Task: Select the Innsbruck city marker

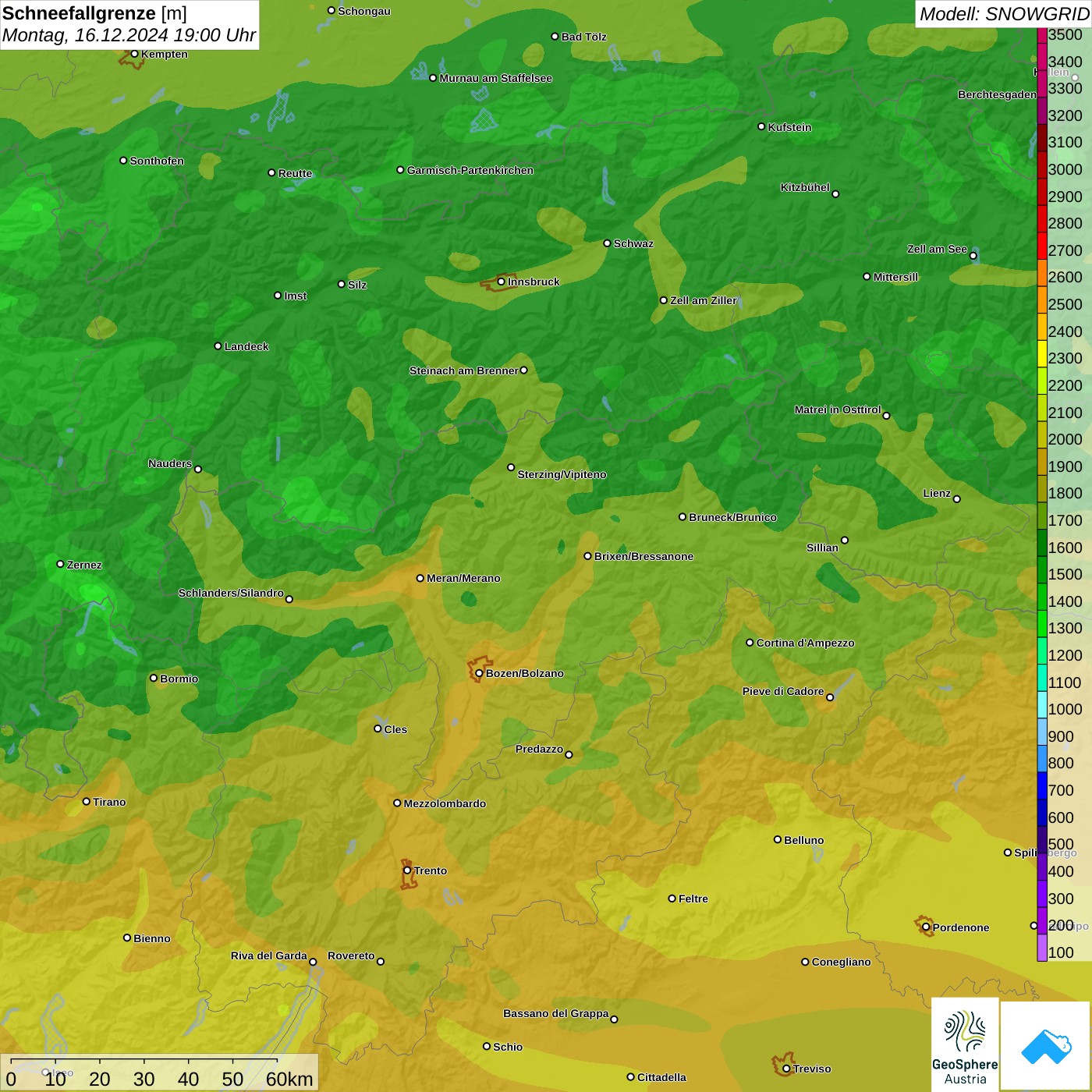Action: [502, 282]
